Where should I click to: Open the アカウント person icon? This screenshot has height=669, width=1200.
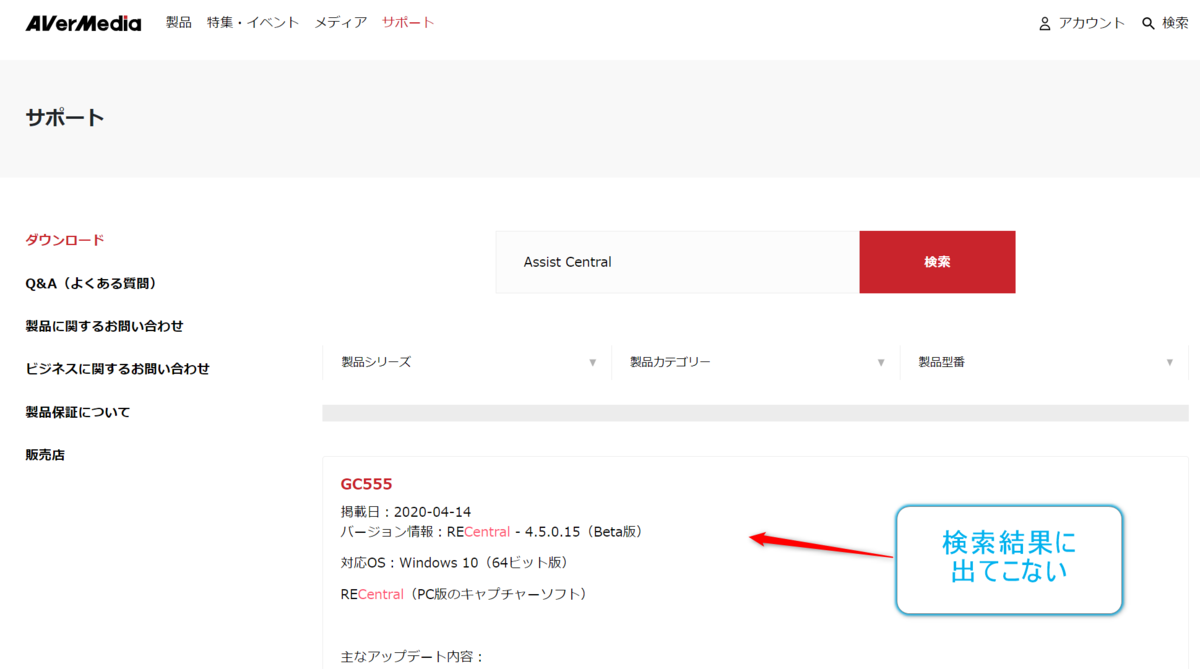[1045, 23]
